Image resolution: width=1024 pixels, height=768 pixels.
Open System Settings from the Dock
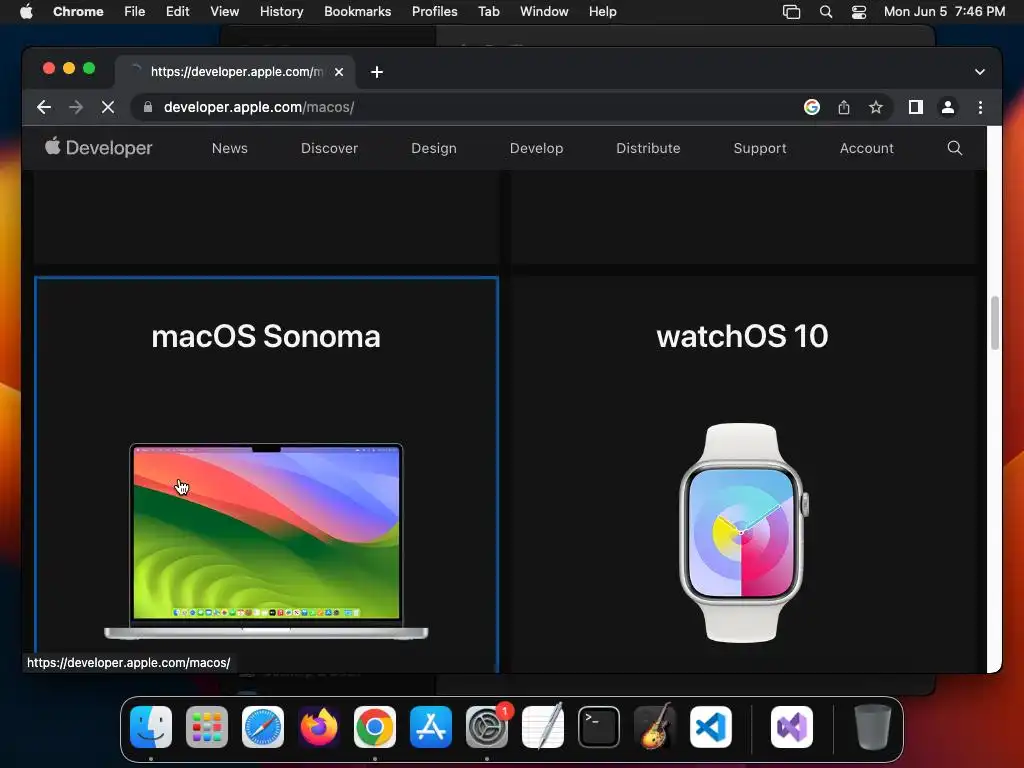tap(487, 727)
